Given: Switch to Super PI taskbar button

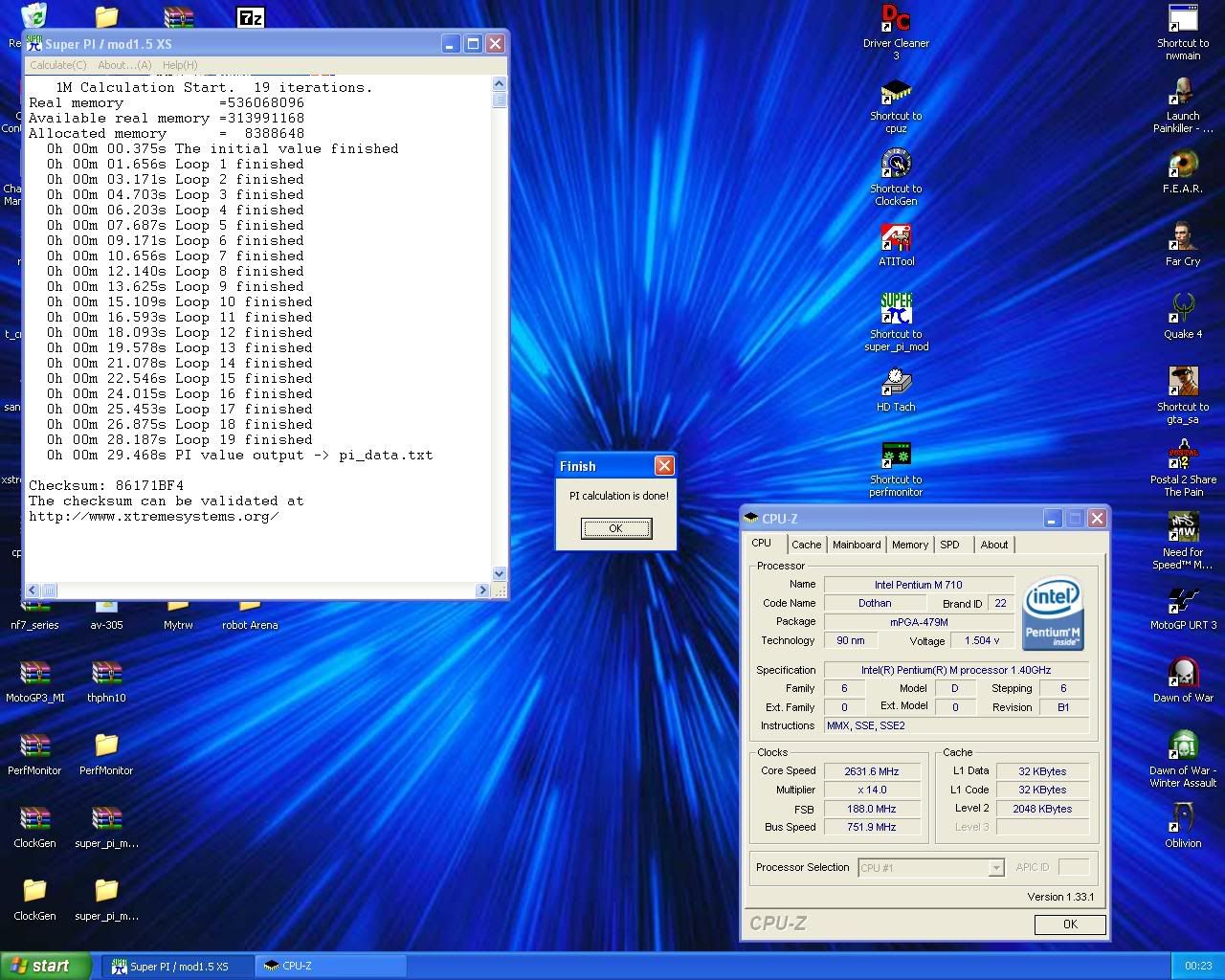Looking at the screenshot, I should [x=178, y=966].
